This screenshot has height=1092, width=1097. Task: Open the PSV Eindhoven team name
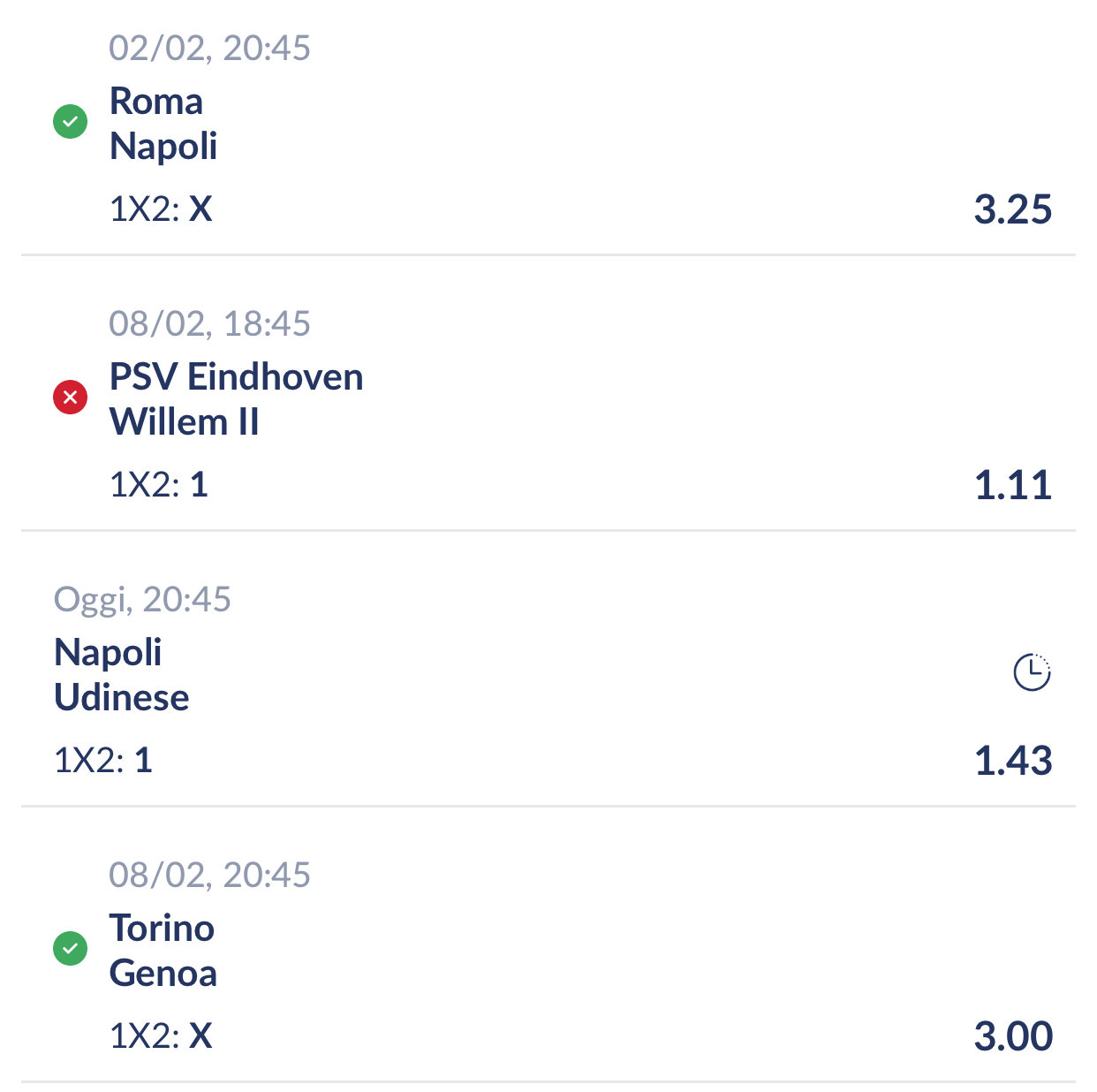tap(236, 377)
